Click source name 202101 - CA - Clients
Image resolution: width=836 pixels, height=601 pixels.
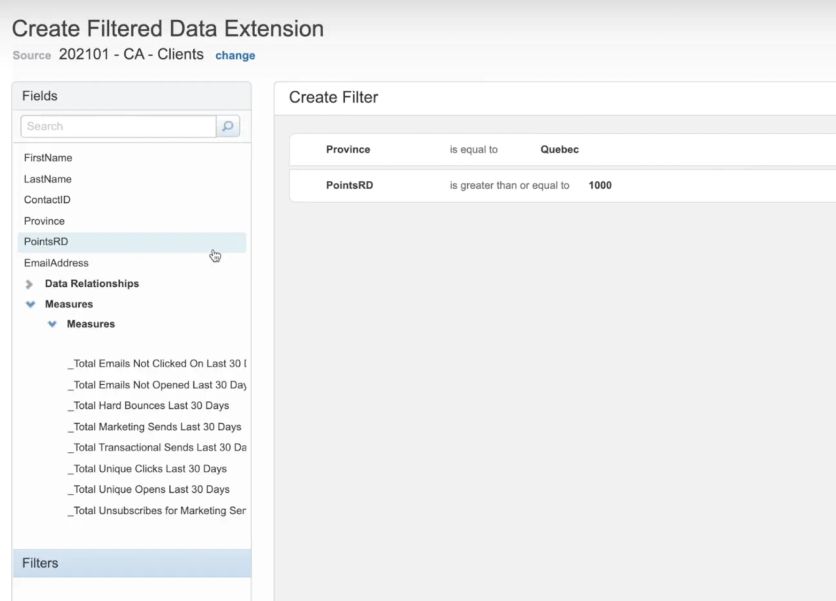(131, 54)
